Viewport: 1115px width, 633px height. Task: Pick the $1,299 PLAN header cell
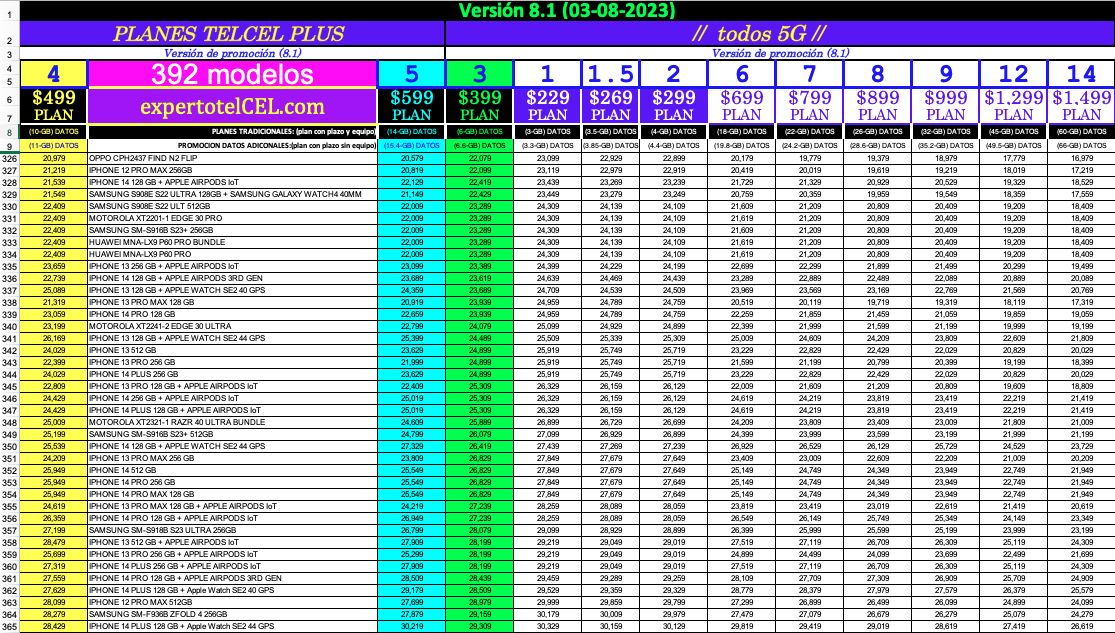[1014, 107]
